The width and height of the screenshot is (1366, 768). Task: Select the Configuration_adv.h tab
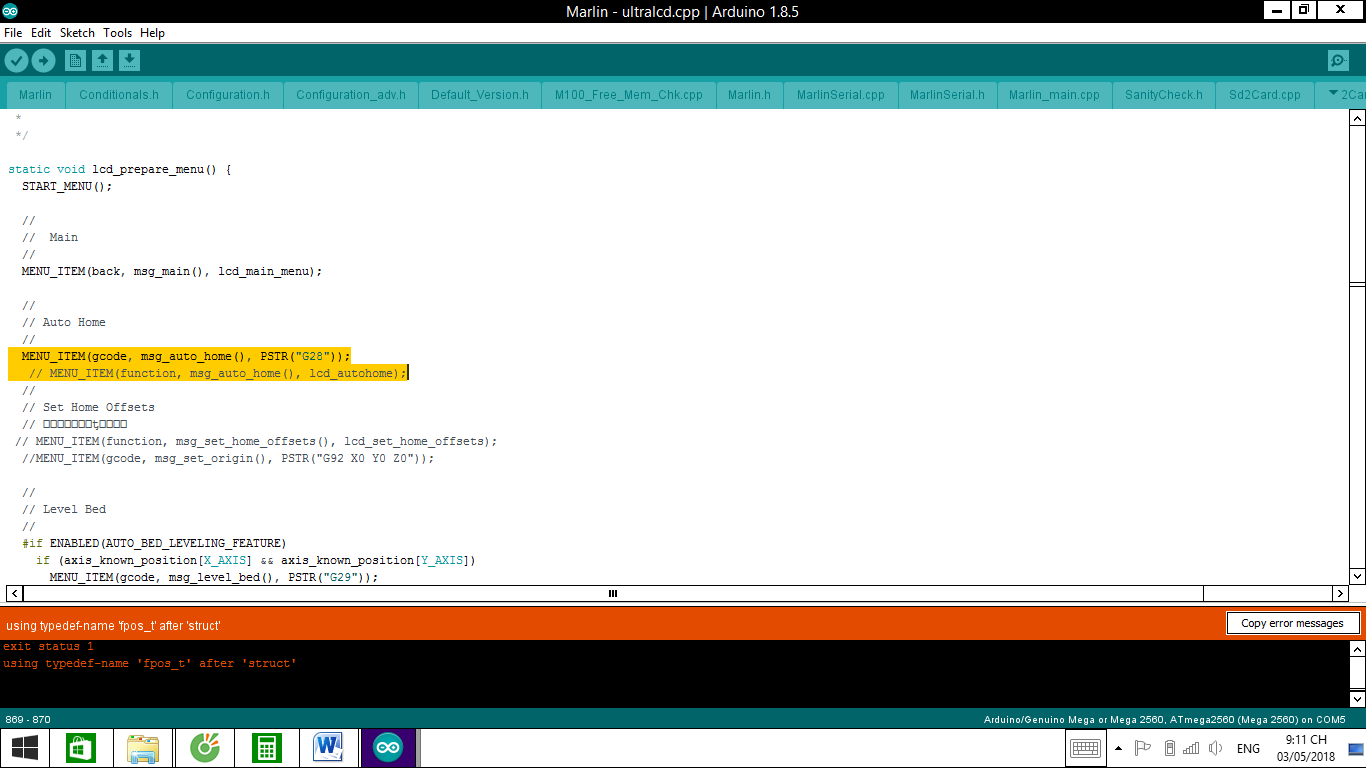351,95
